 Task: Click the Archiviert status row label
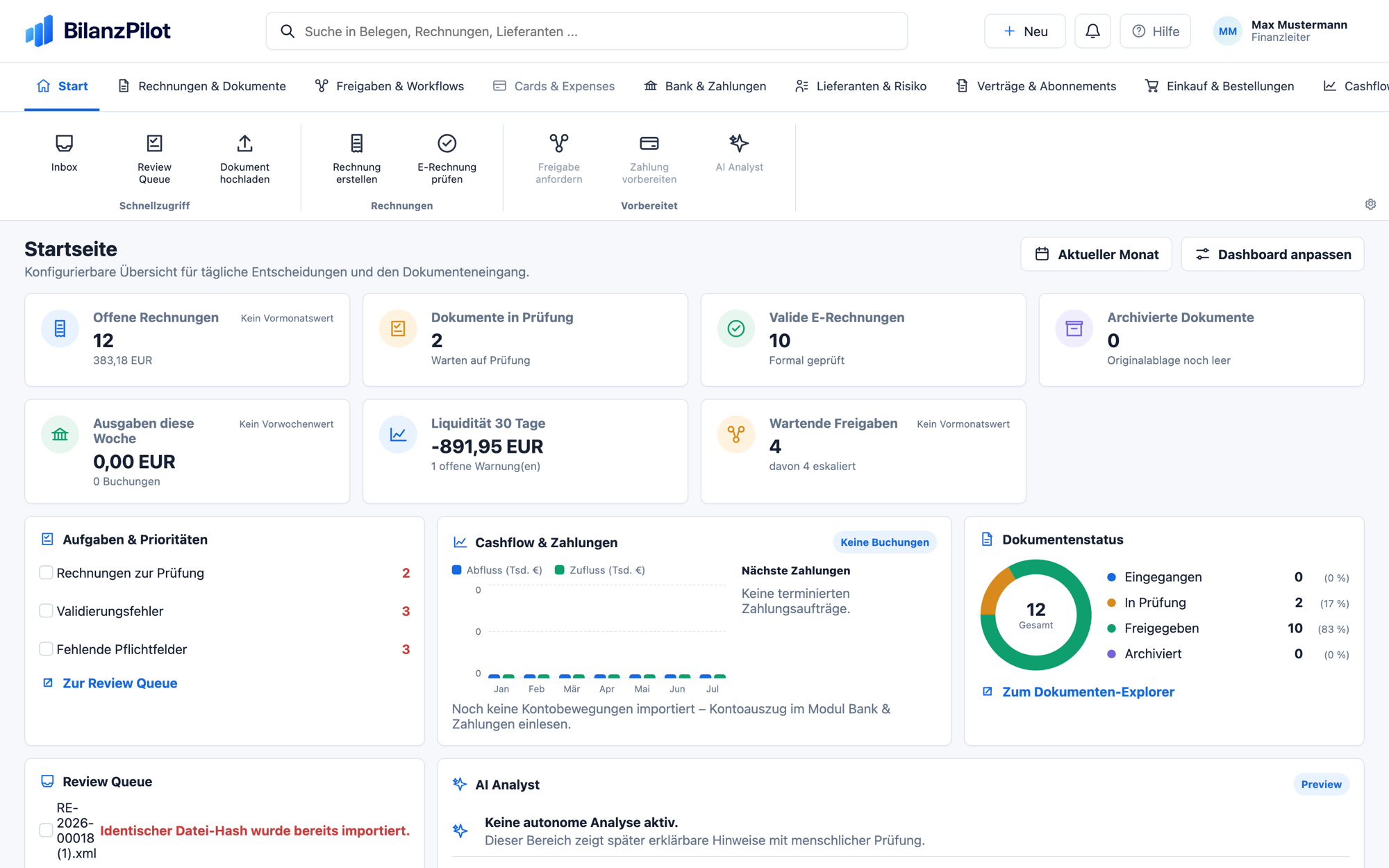click(1153, 654)
